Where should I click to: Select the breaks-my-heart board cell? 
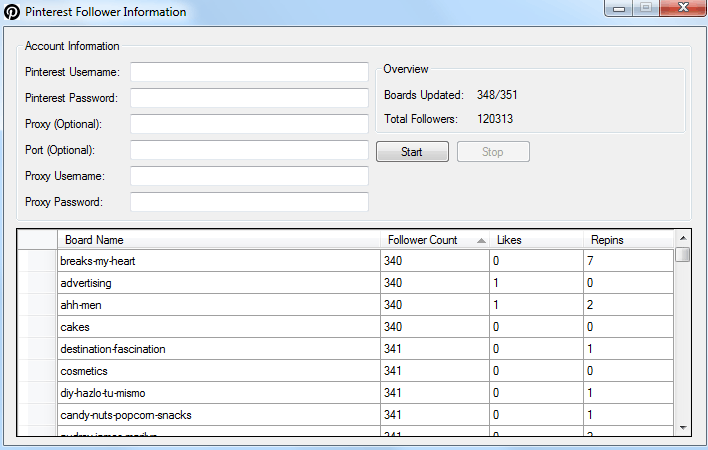219,261
